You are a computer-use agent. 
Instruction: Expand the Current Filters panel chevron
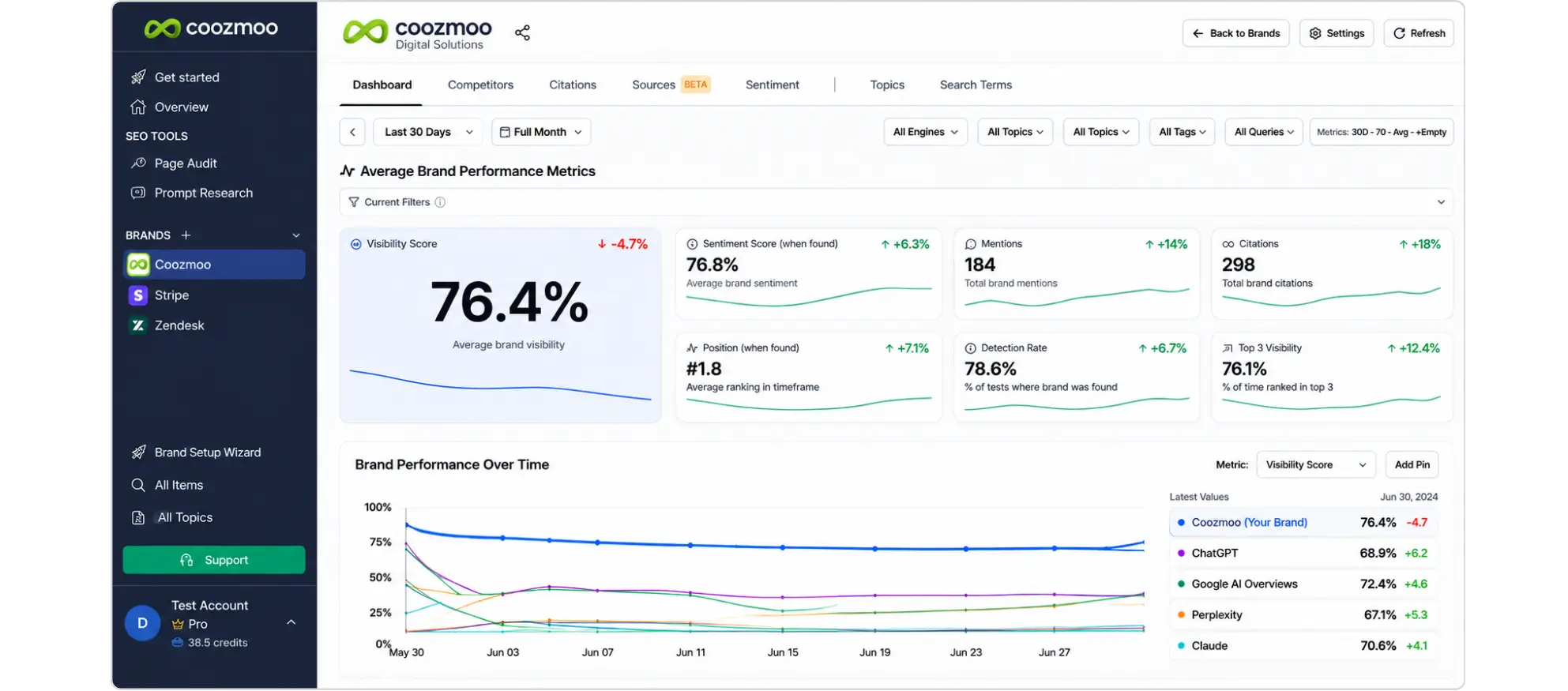click(x=1441, y=202)
